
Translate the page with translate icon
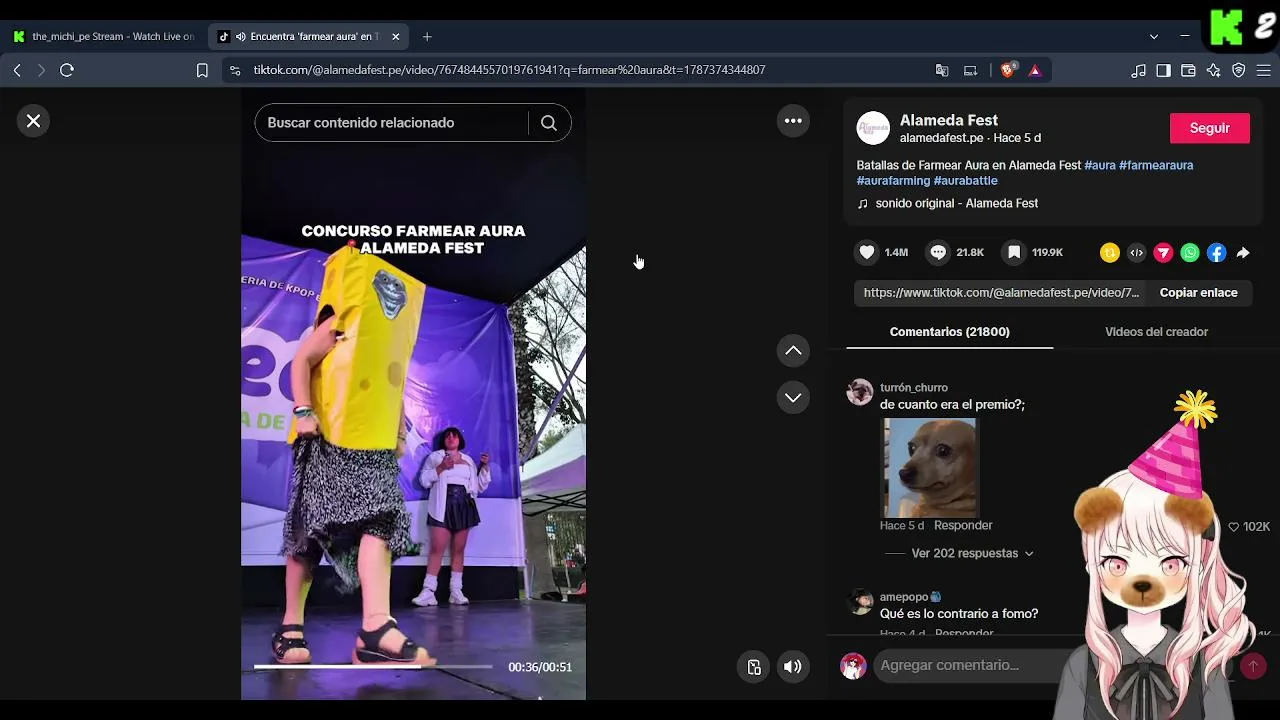coord(942,70)
